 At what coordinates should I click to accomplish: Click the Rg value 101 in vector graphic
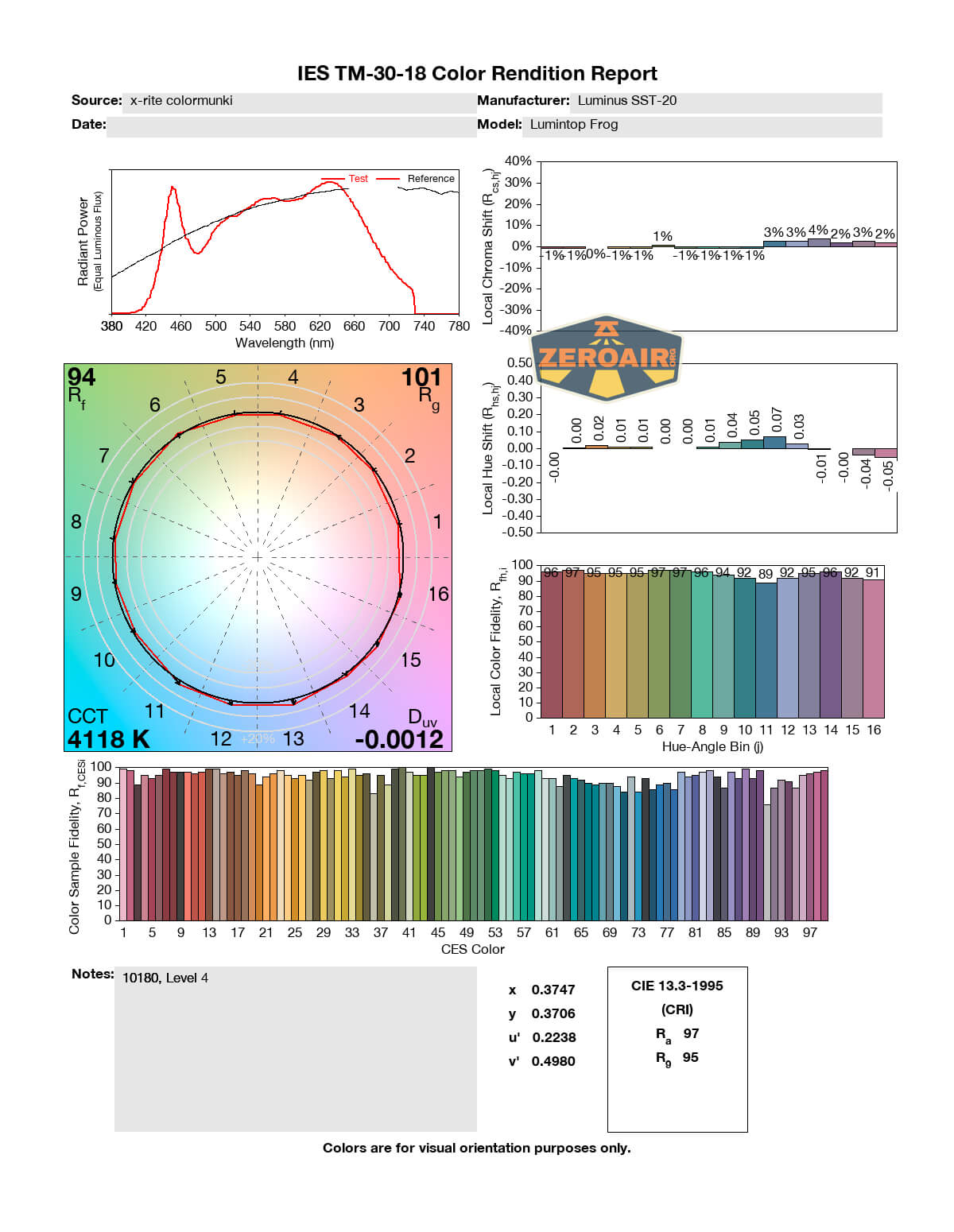(421, 377)
